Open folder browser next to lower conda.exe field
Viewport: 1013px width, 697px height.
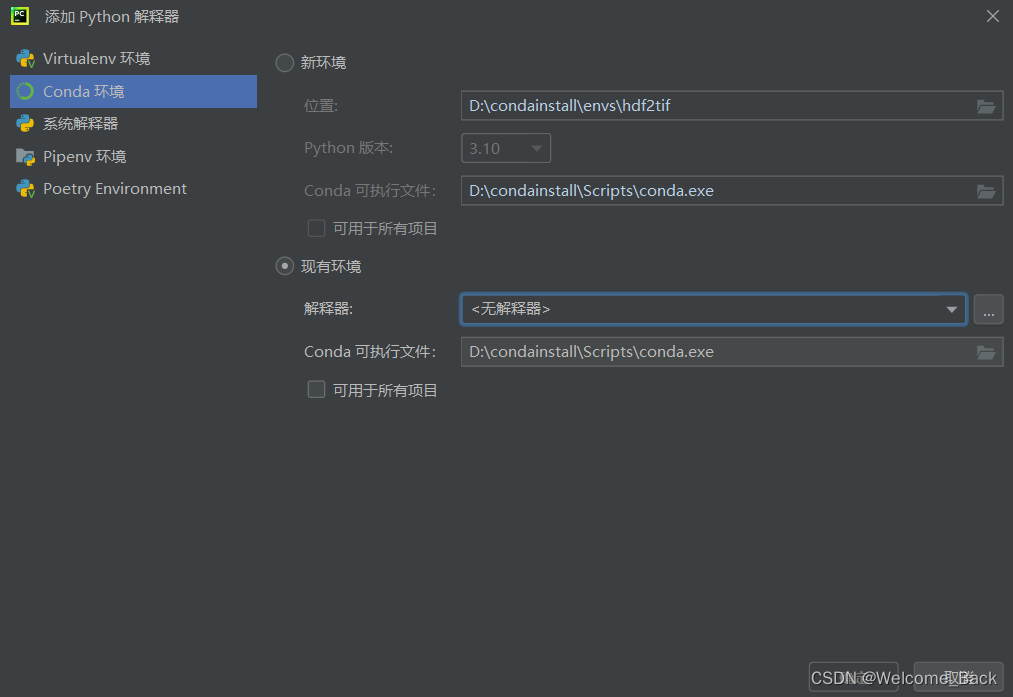[x=986, y=351]
